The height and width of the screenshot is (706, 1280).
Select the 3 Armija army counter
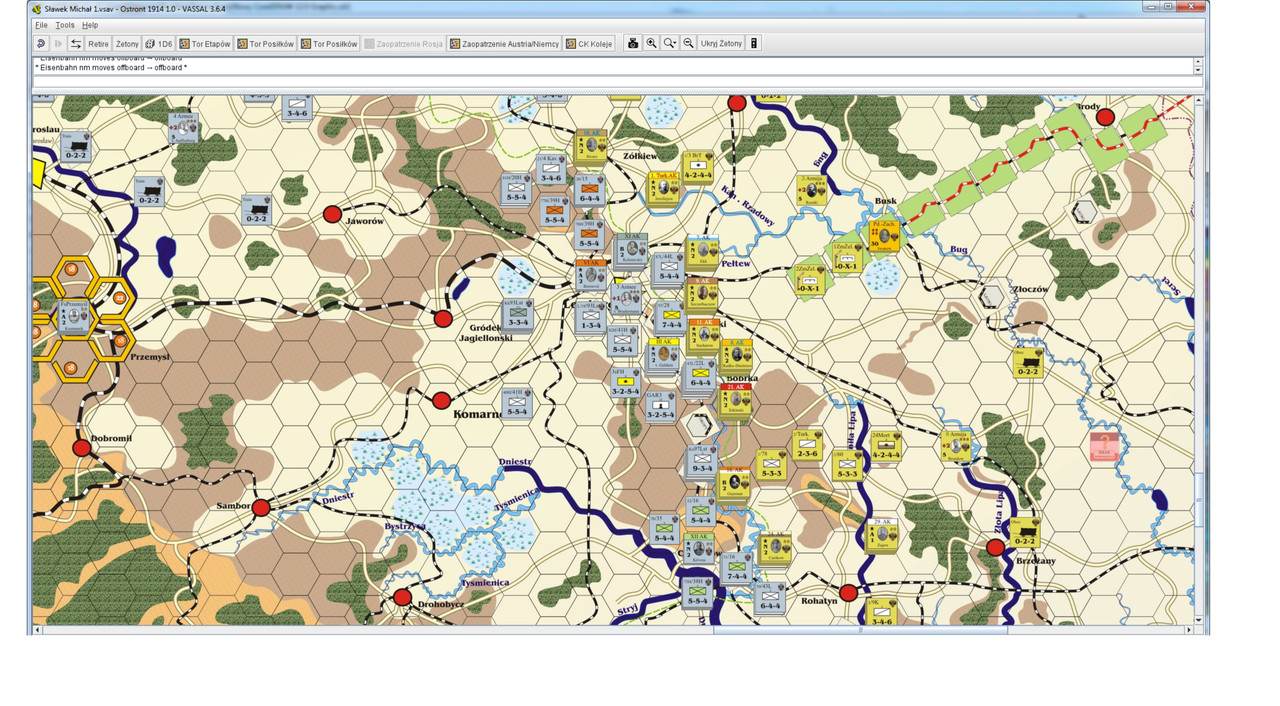[x=813, y=191]
